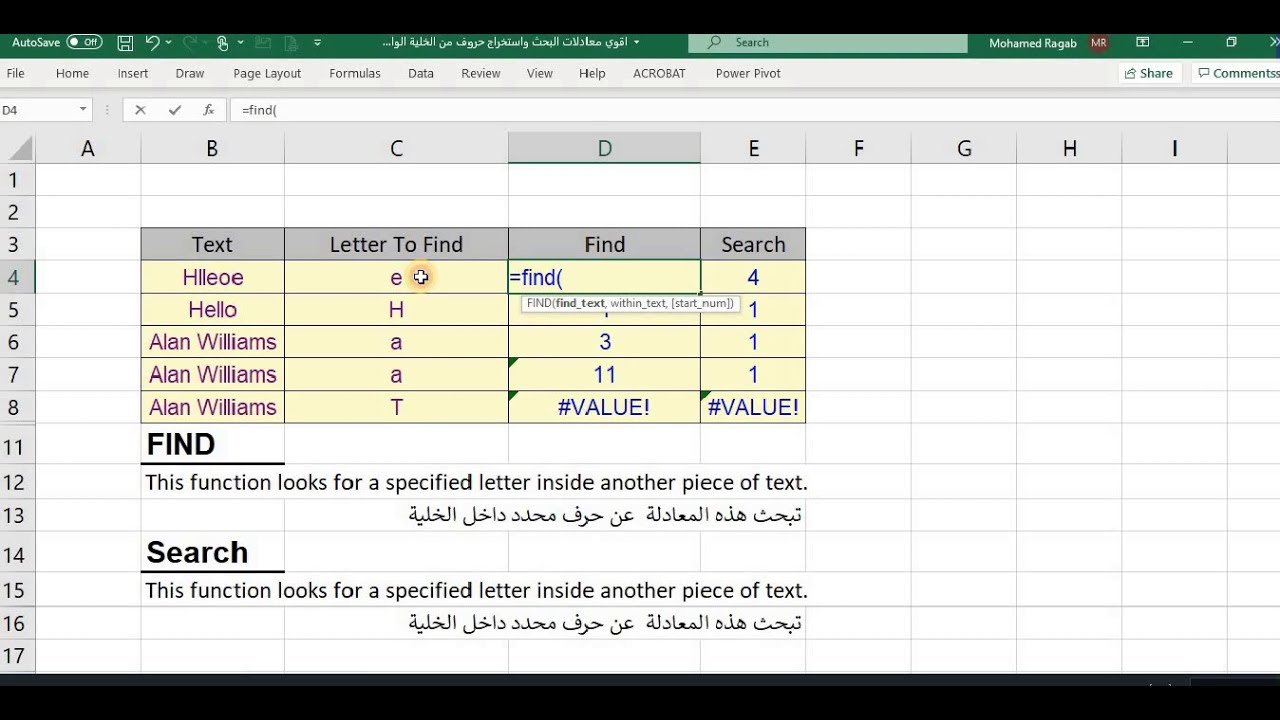Switch to the Draw tab
The width and height of the screenshot is (1280, 720).
pyautogui.click(x=189, y=73)
